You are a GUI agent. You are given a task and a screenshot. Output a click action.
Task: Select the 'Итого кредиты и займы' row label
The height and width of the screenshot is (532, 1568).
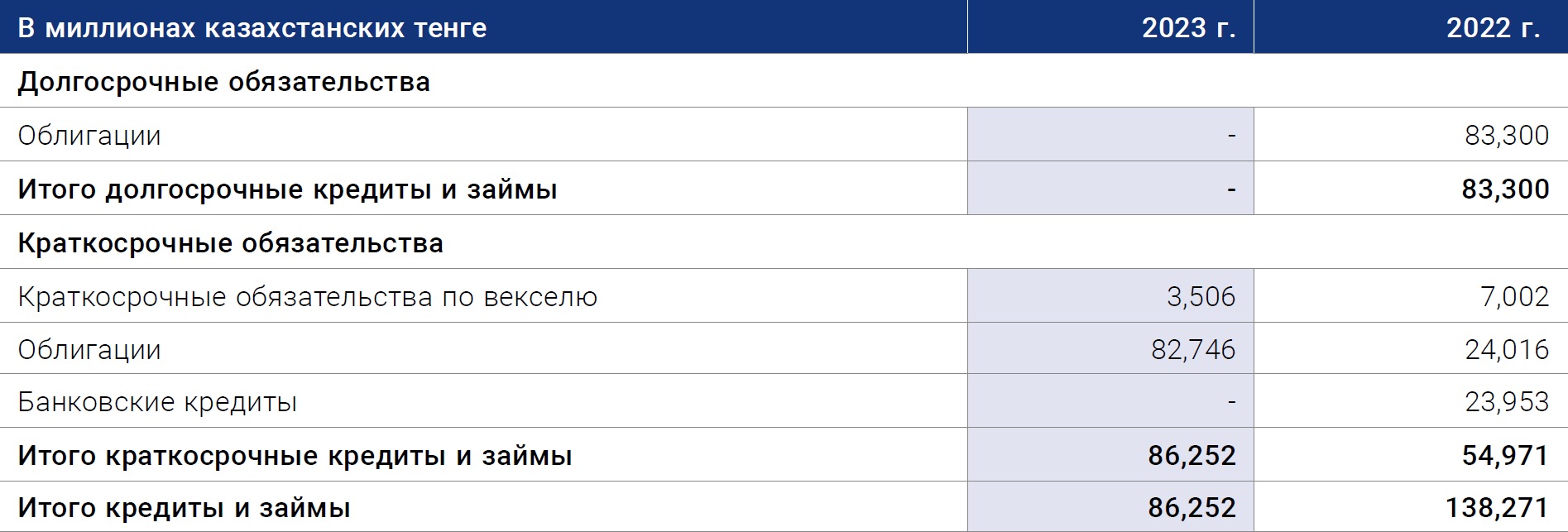(x=185, y=508)
